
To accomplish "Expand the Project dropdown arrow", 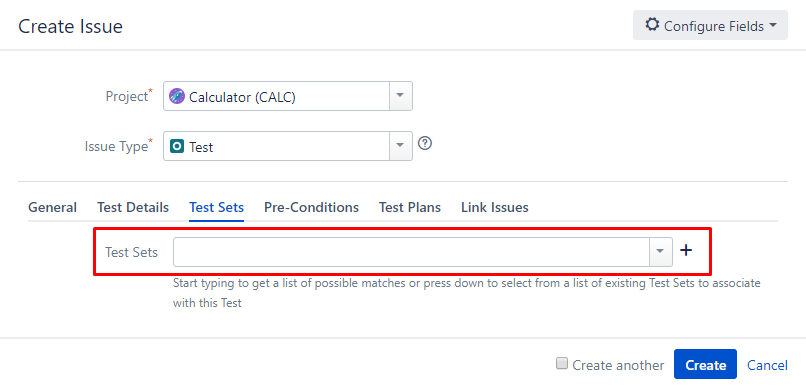I will pos(400,96).
